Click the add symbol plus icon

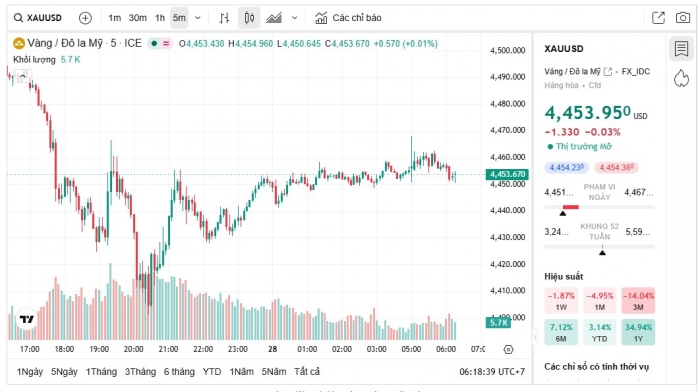(x=85, y=18)
